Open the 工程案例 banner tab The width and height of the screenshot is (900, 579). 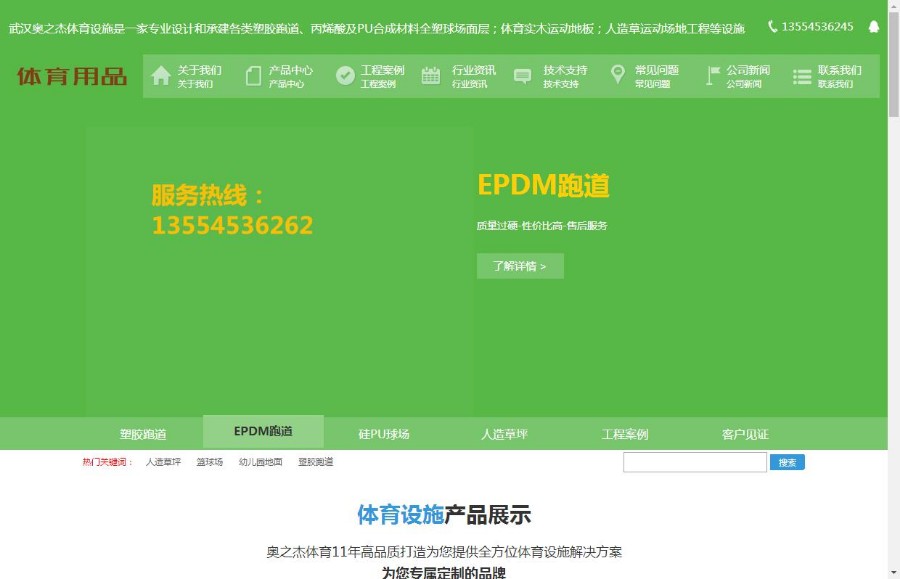coord(624,434)
